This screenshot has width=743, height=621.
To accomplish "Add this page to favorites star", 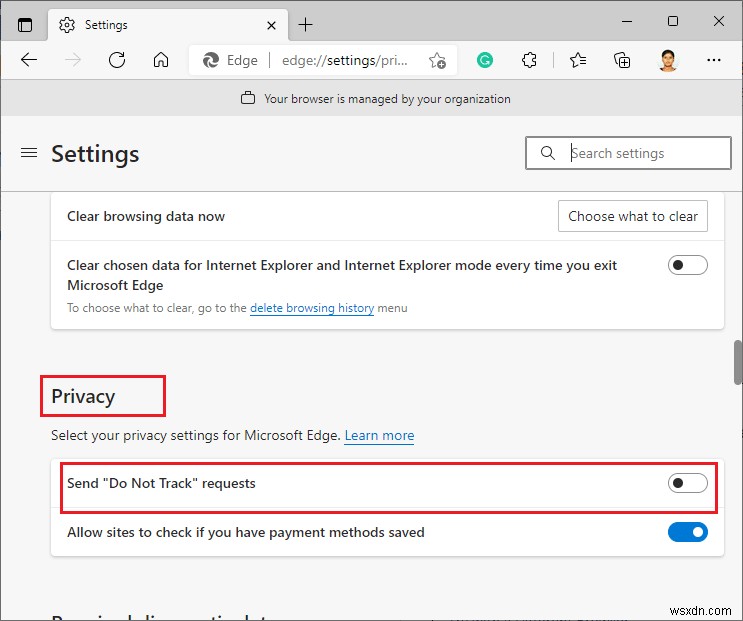I will point(437,60).
